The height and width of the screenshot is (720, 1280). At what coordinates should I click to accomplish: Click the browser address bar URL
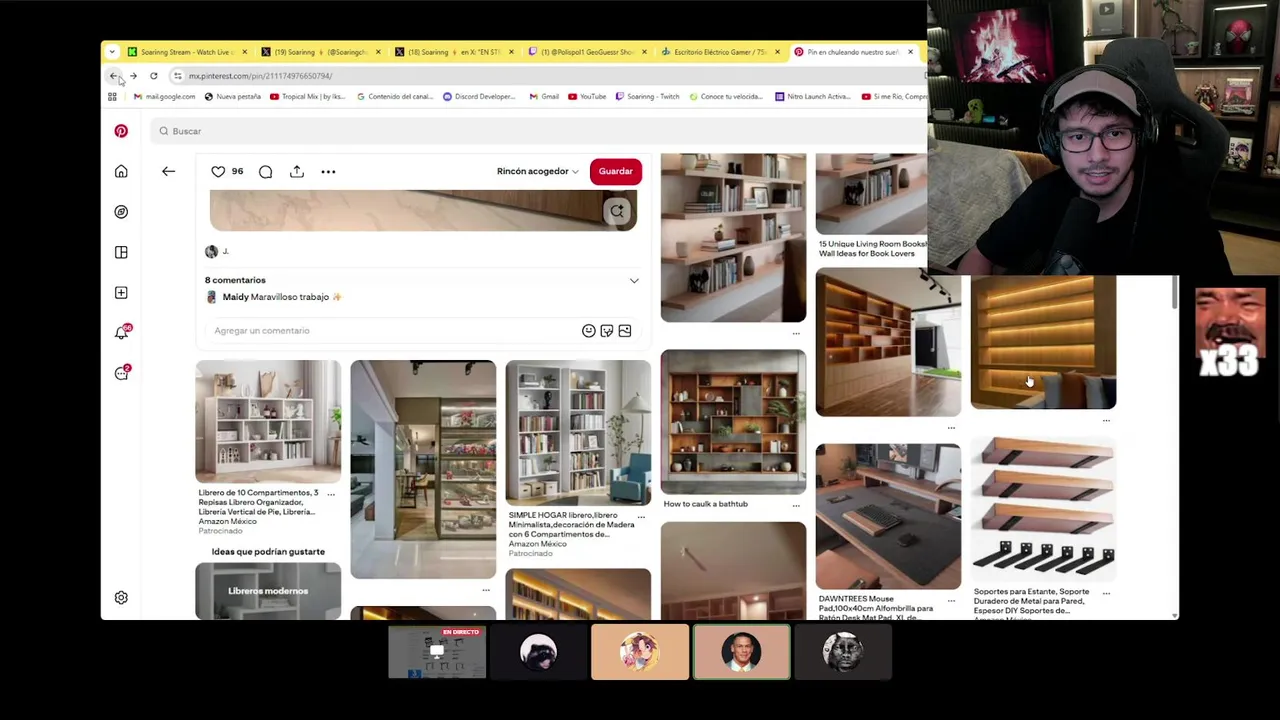point(260,76)
